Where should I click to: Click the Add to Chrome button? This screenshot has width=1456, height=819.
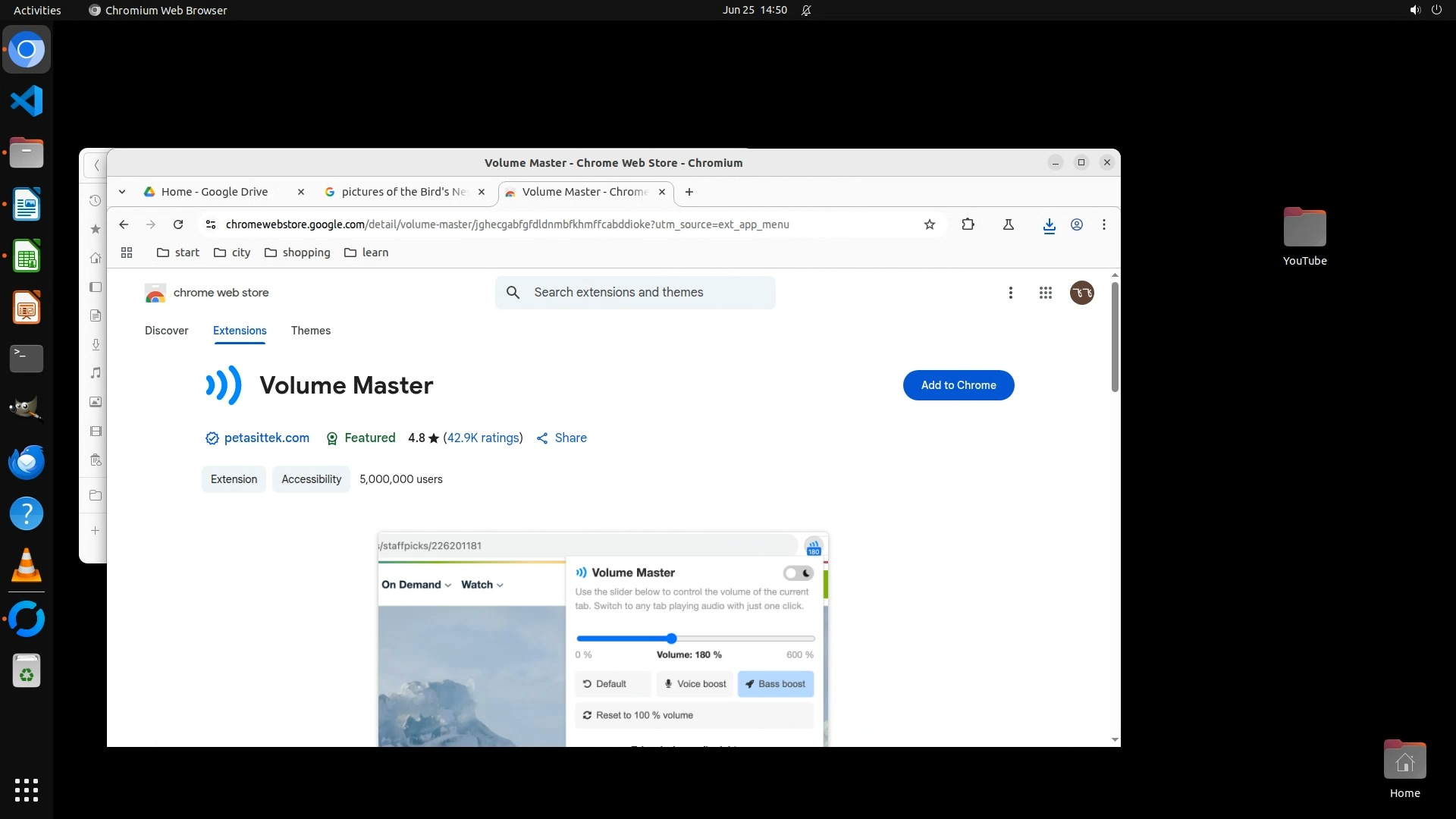point(959,385)
